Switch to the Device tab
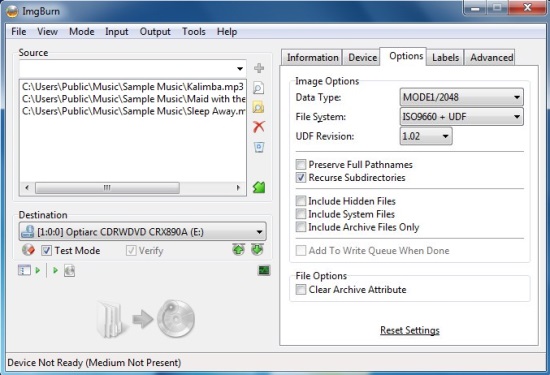Viewport: 550px width, 375px height. tap(362, 58)
